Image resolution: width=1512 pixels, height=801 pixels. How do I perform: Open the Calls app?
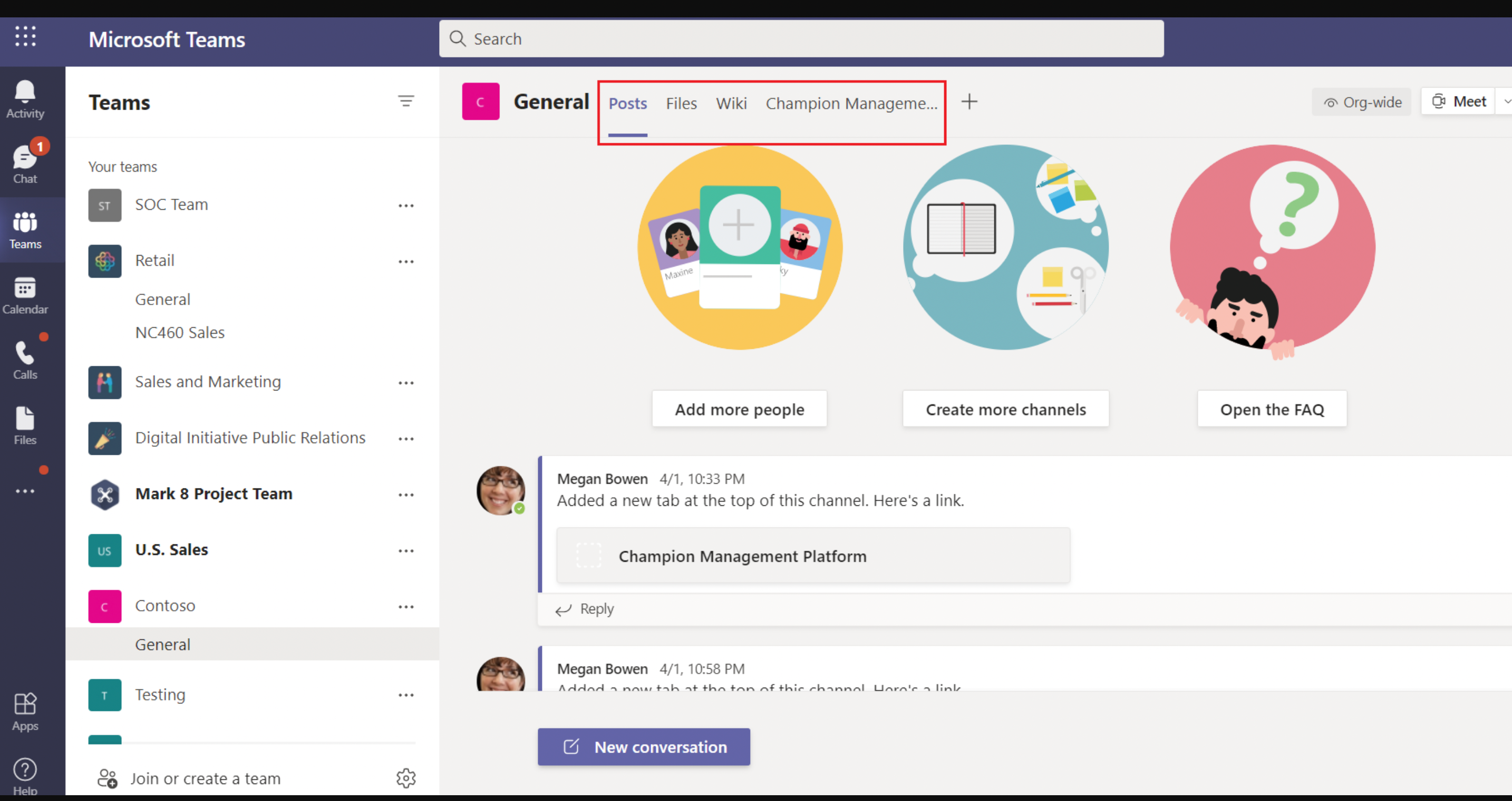(25, 360)
